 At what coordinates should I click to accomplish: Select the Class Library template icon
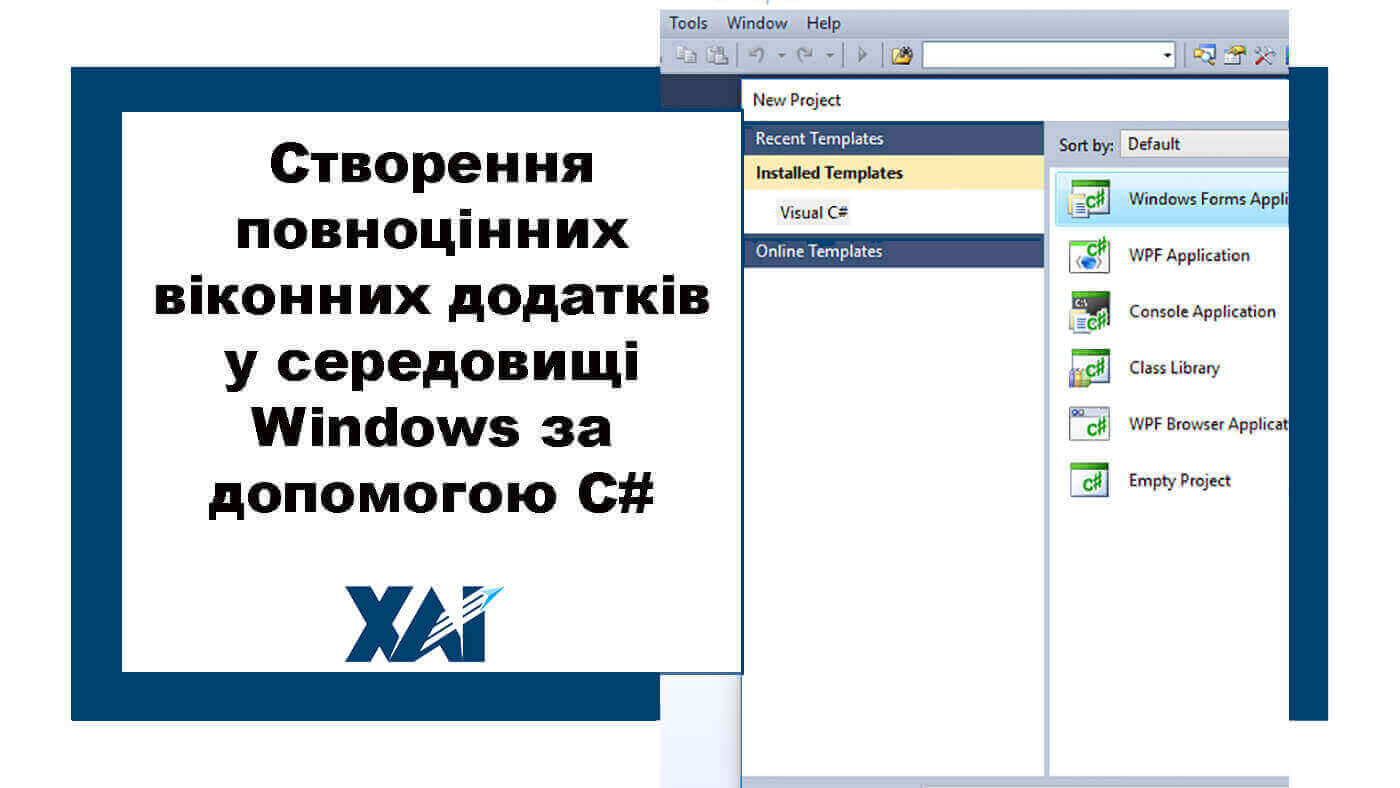(x=1090, y=367)
